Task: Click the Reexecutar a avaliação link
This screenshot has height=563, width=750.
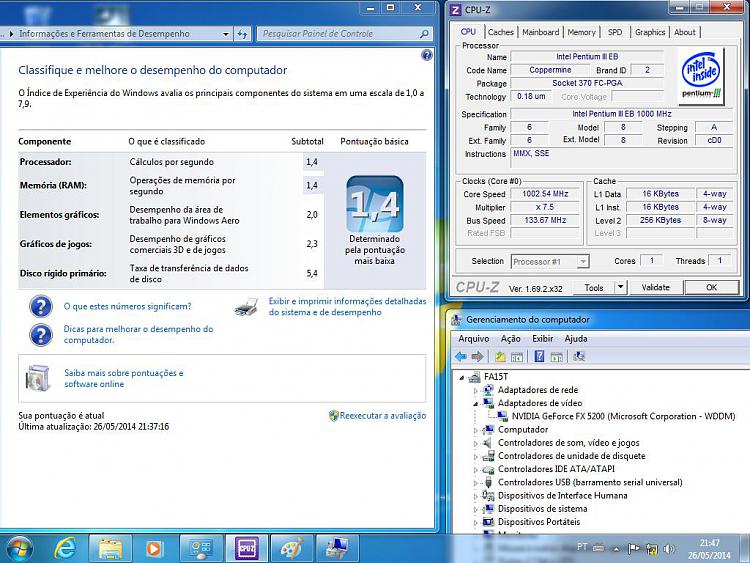Action: click(383, 416)
